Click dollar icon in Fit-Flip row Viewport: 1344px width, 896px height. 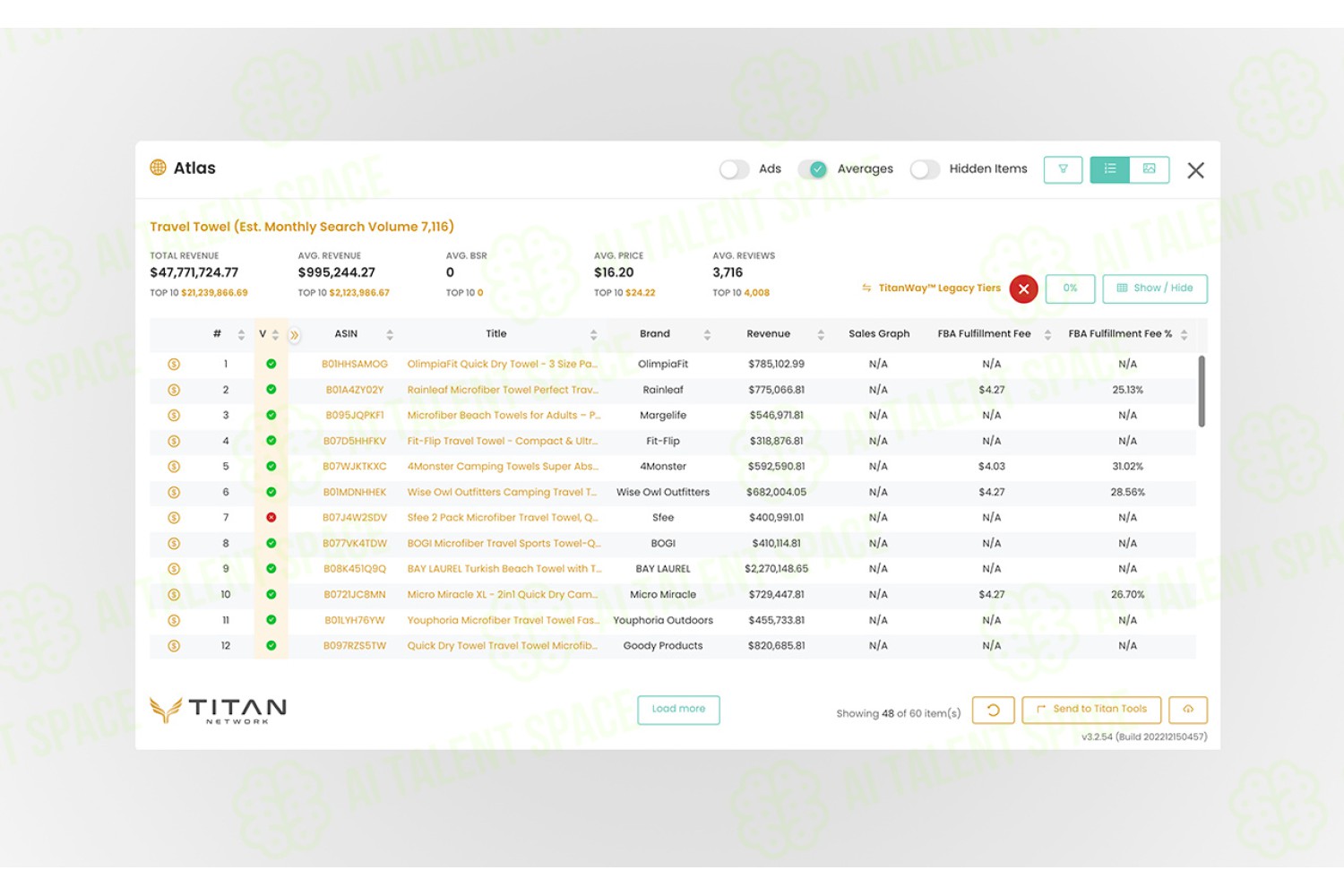click(x=174, y=442)
